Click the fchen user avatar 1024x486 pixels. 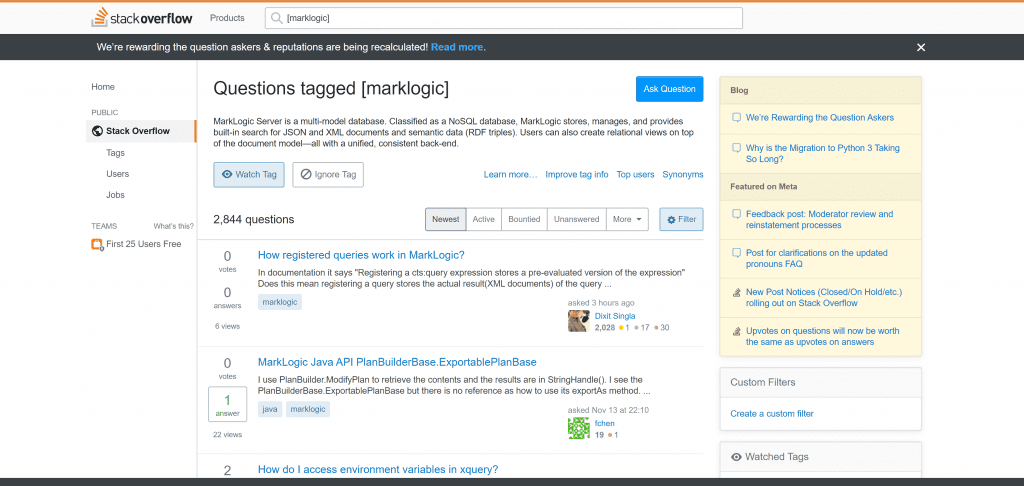pos(578,429)
